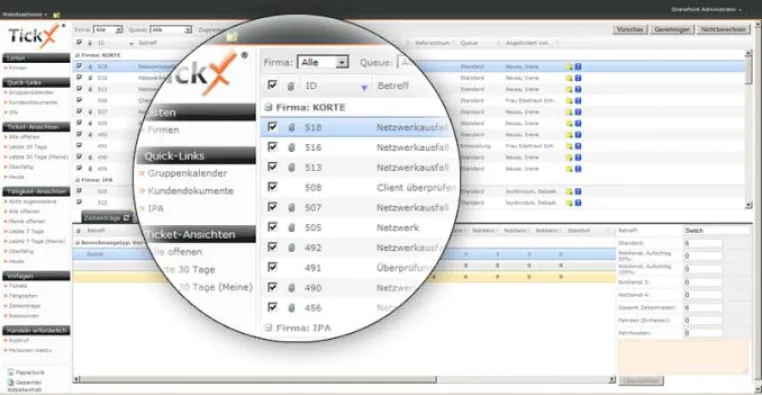Click the Gesamter Websiteinhalt icon

tap(11, 383)
